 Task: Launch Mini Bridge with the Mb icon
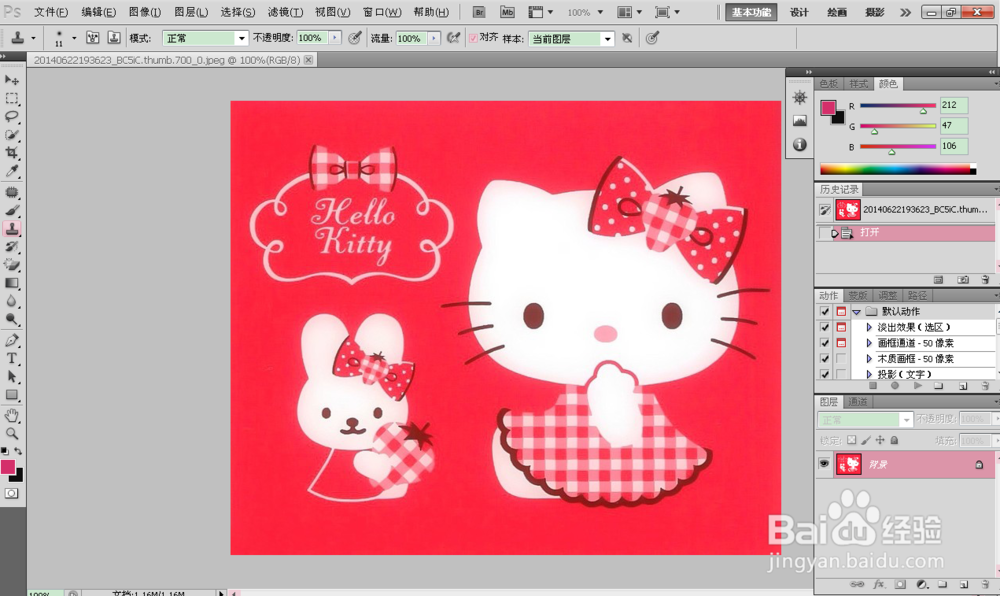507,12
